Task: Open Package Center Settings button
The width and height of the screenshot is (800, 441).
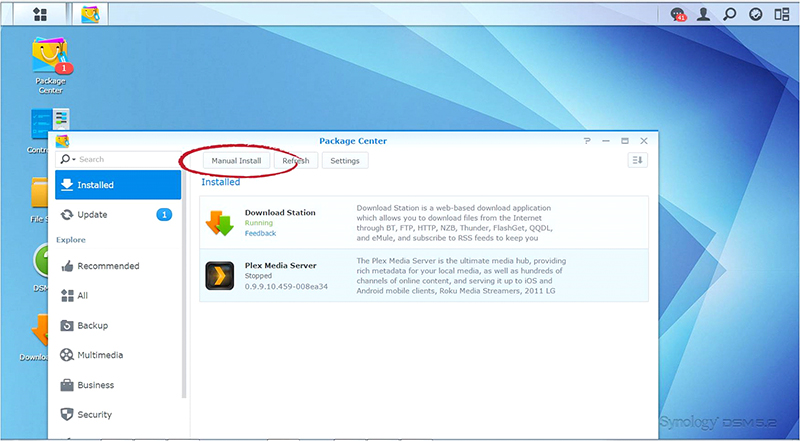Action: (x=345, y=161)
